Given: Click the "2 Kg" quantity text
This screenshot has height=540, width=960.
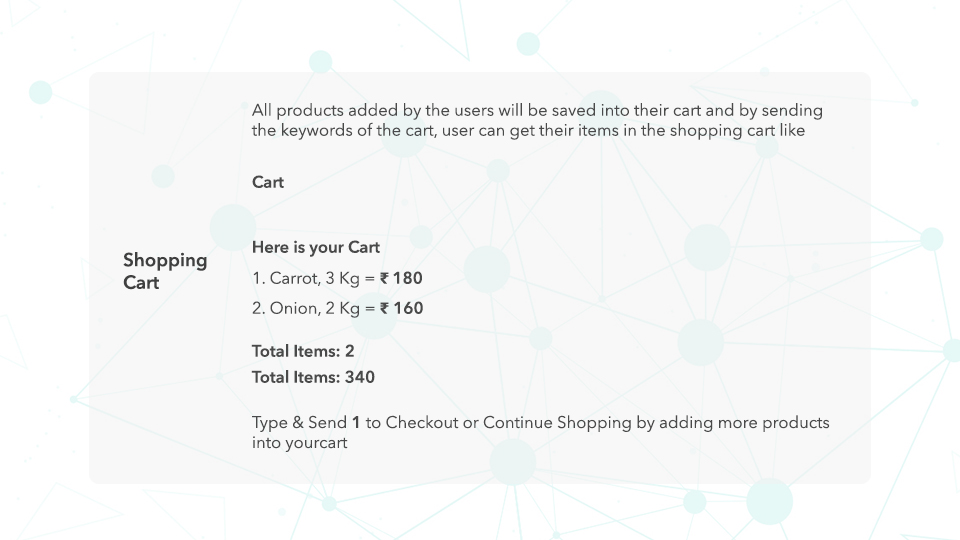Looking at the screenshot, I should (x=342, y=308).
